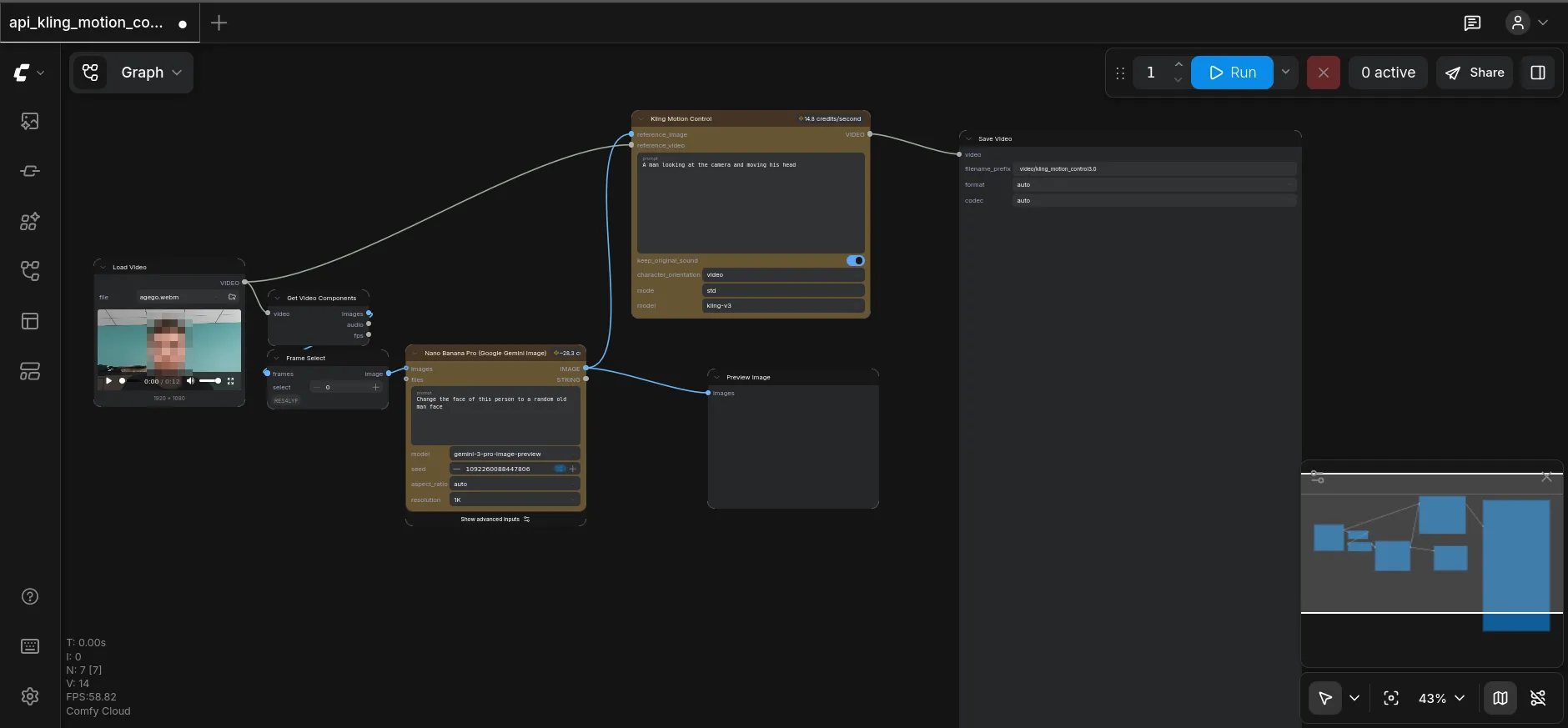The height and width of the screenshot is (728, 1568).
Task: Open the 43% zoom level dropdown
Action: pyautogui.click(x=1442, y=698)
